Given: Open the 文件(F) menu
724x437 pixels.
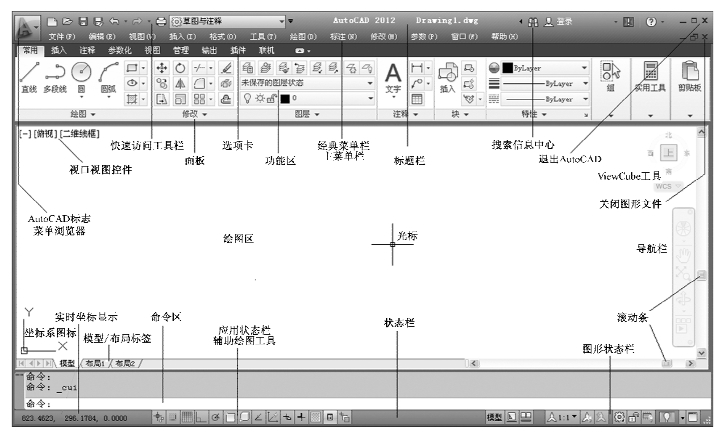Looking at the screenshot, I should pyautogui.click(x=61, y=36).
